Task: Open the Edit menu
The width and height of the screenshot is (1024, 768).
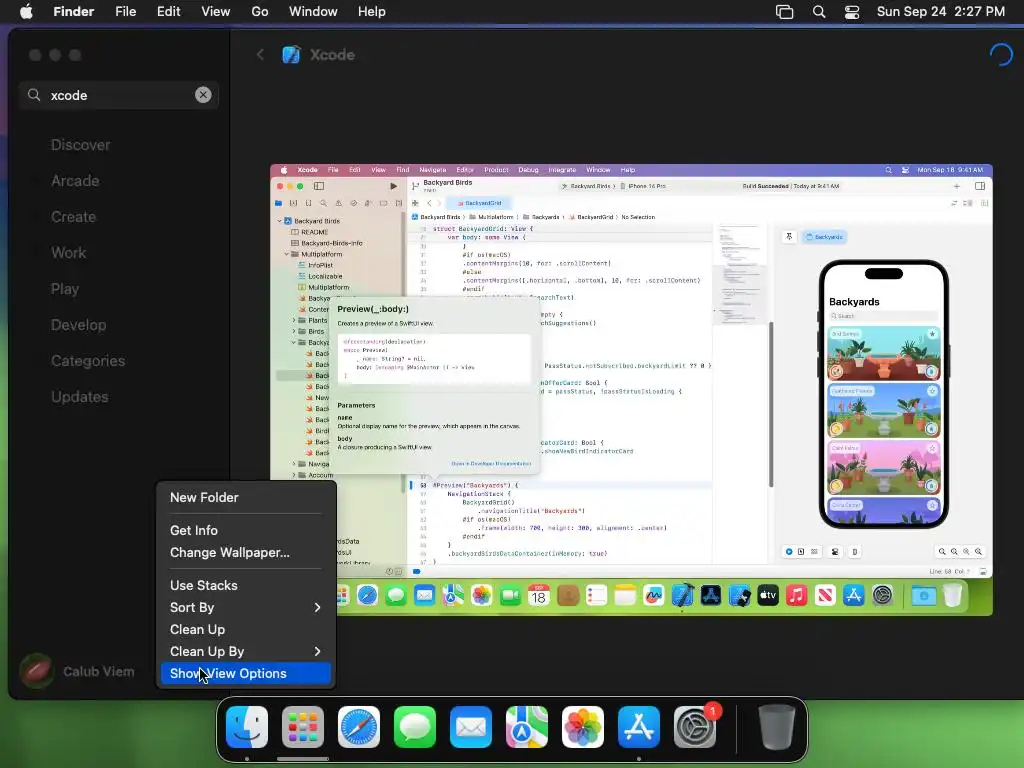Action: coord(168,12)
